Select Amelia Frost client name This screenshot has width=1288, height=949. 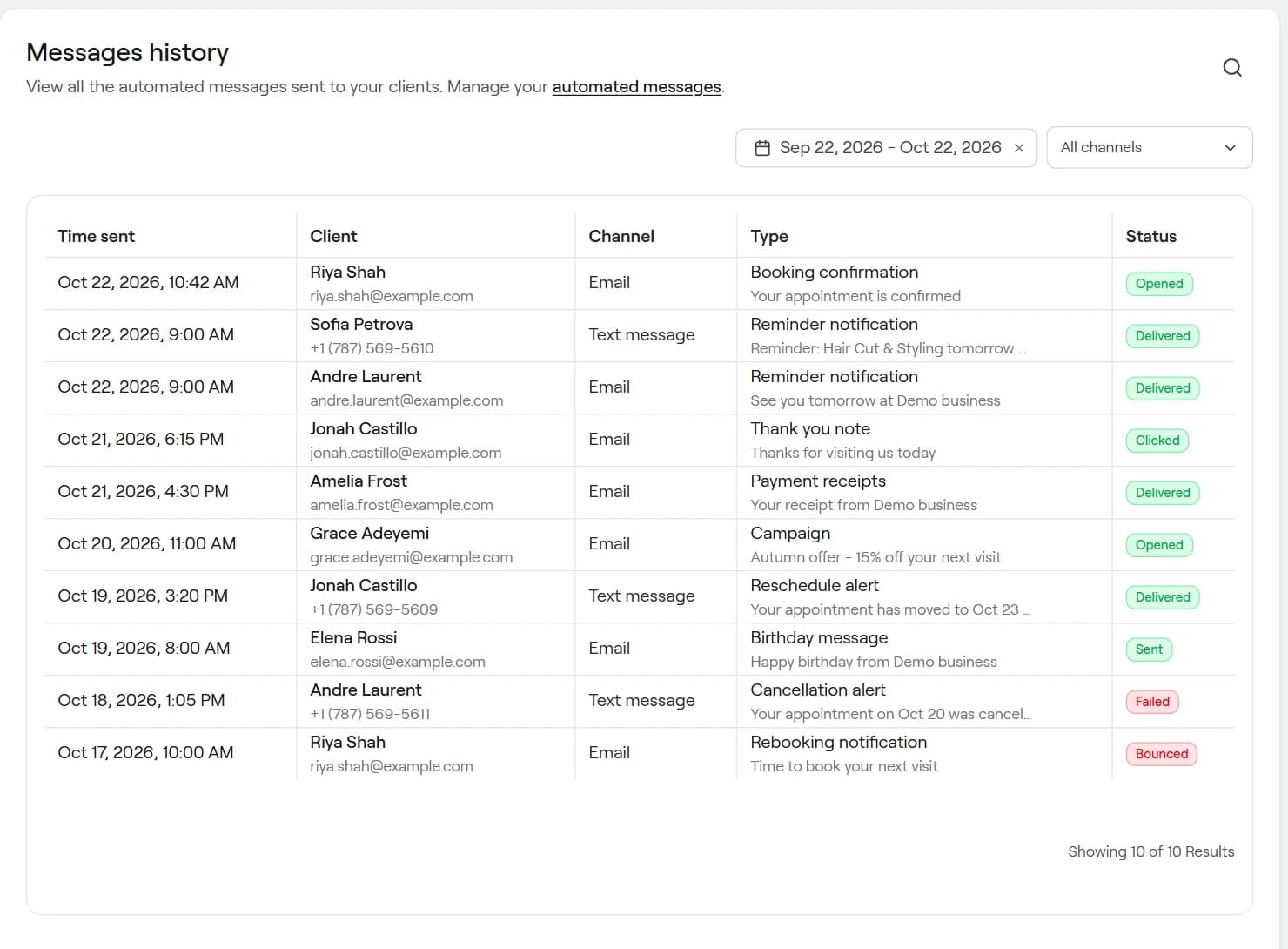click(x=359, y=481)
